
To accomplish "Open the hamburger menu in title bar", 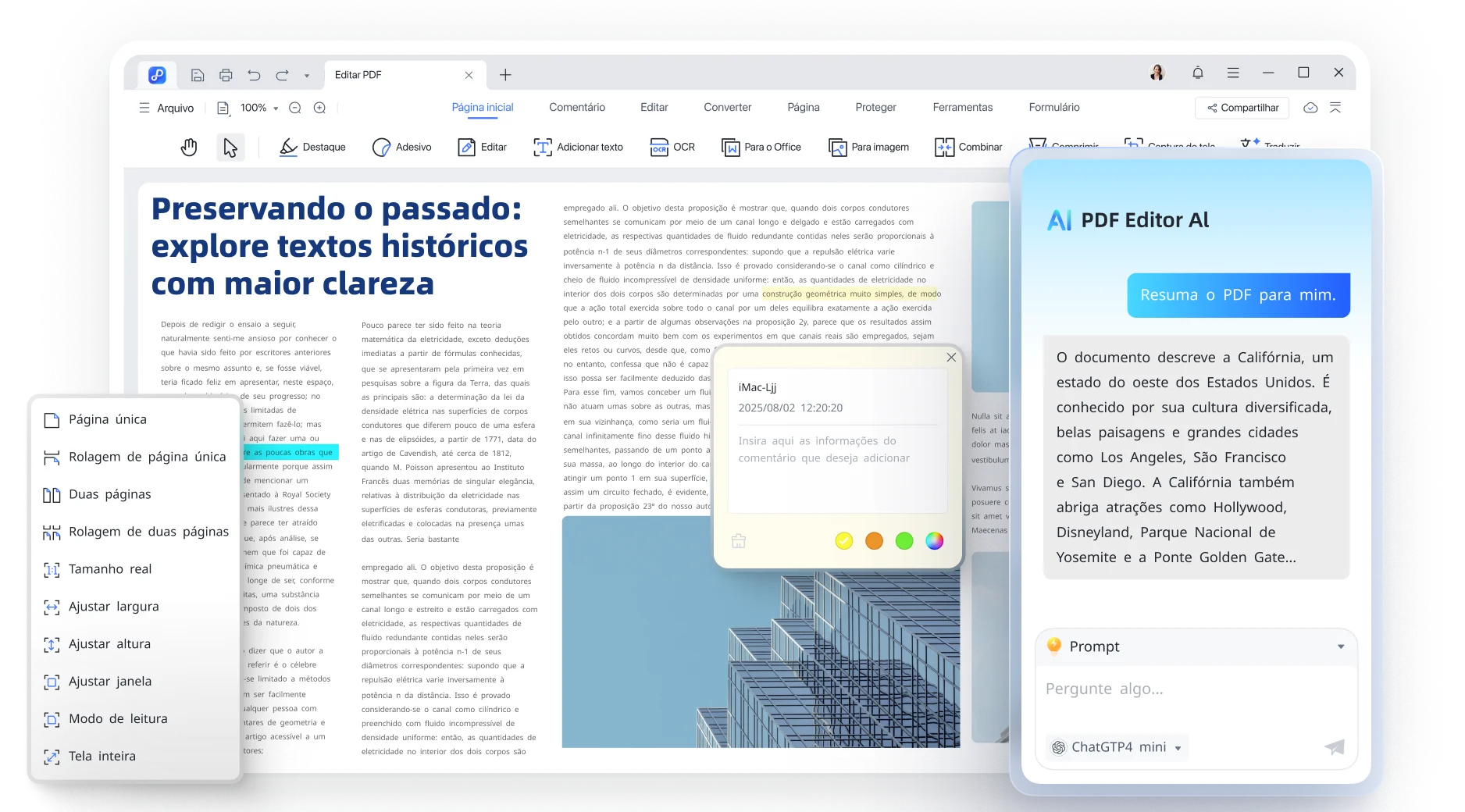I will tap(1233, 73).
